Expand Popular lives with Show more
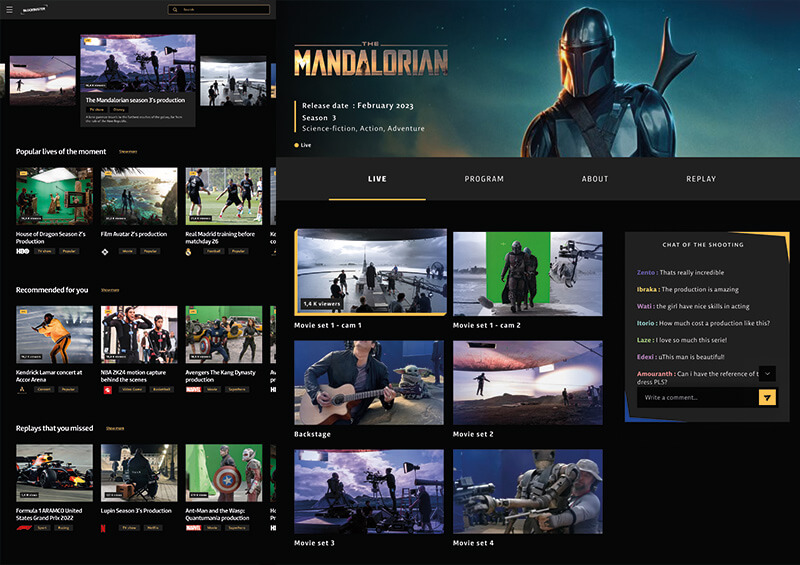 [x=128, y=152]
